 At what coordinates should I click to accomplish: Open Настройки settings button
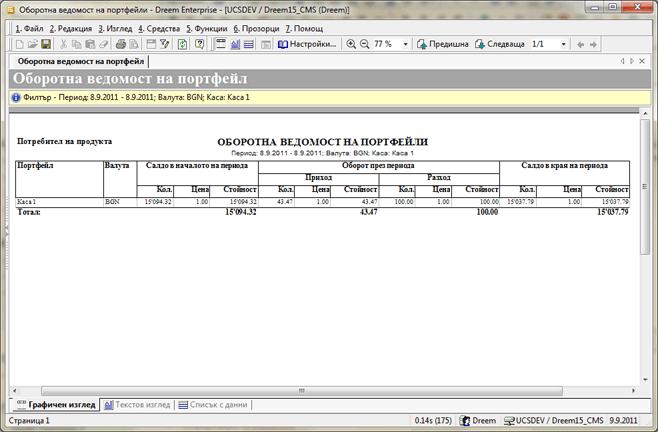307,44
